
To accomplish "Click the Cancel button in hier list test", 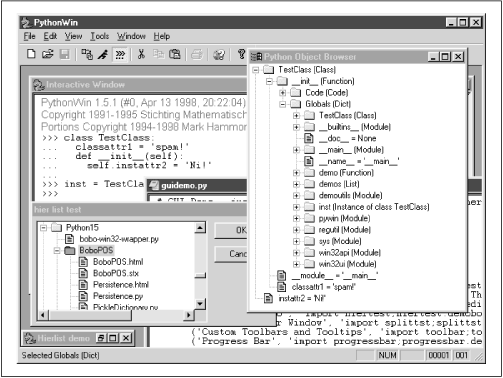I will [231, 254].
